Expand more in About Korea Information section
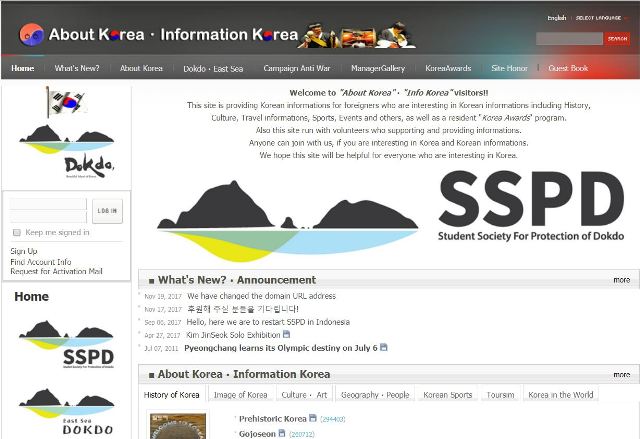Viewport: 640px width, 439px height. pyautogui.click(x=621, y=374)
